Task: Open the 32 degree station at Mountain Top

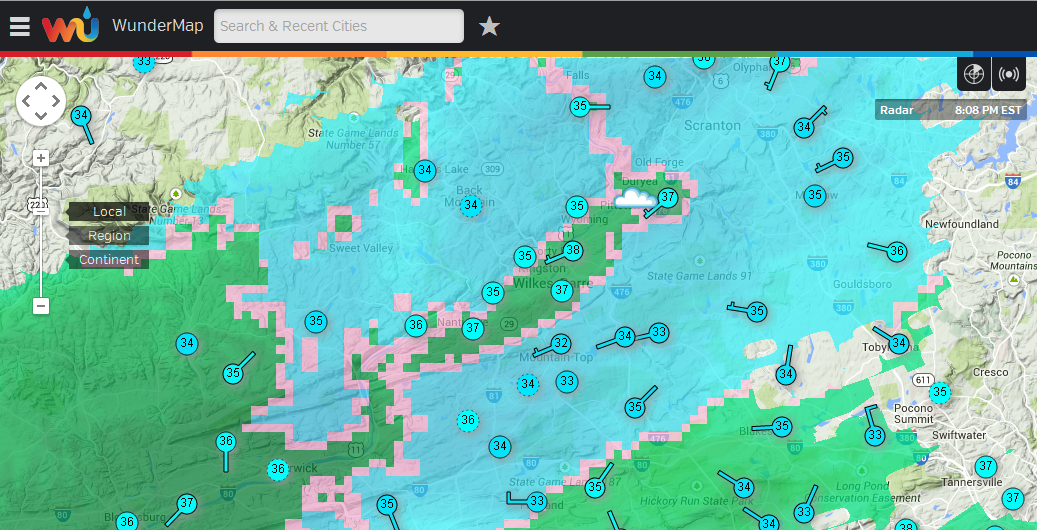Action: coord(561,343)
